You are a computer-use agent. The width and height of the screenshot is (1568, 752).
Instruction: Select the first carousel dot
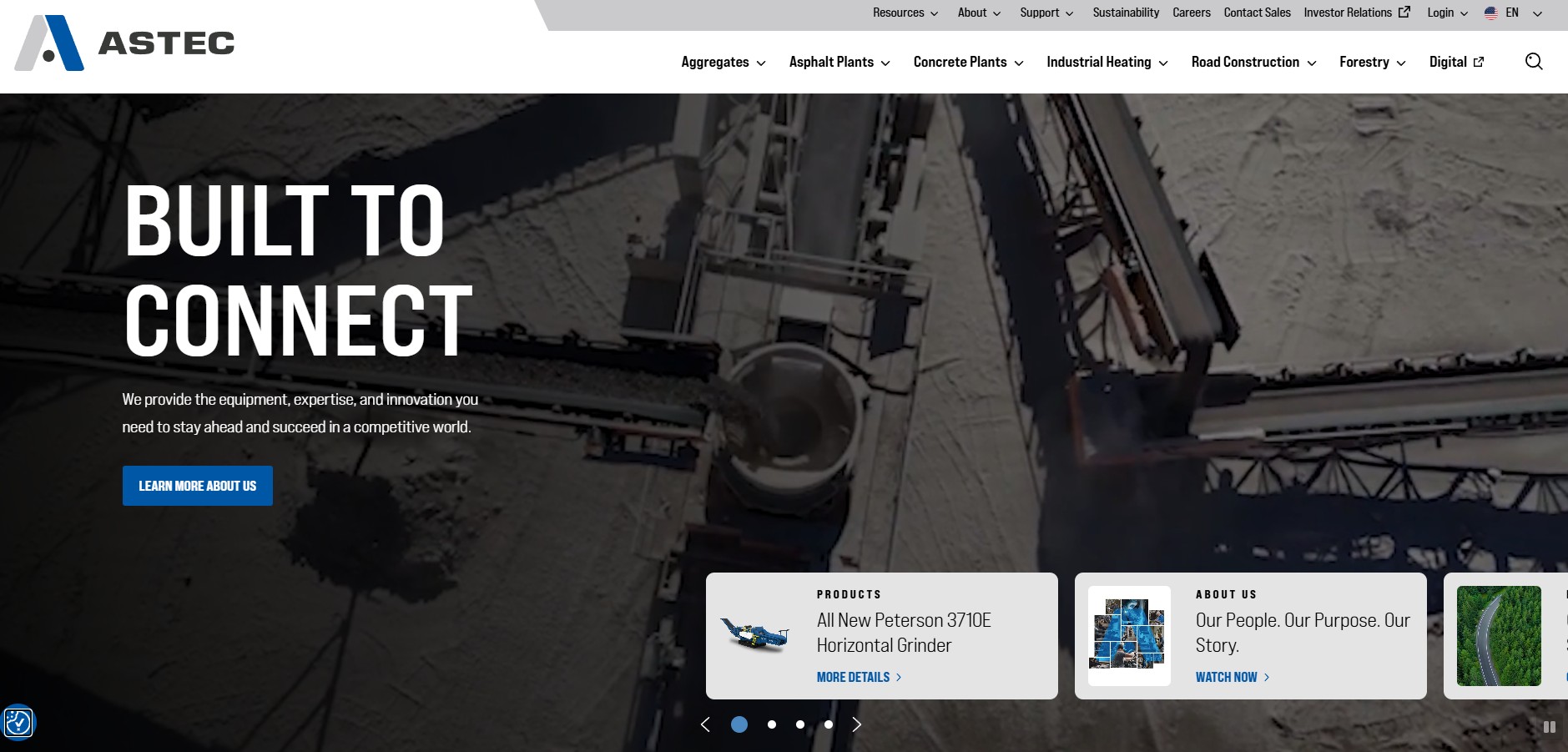tap(739, 724)
